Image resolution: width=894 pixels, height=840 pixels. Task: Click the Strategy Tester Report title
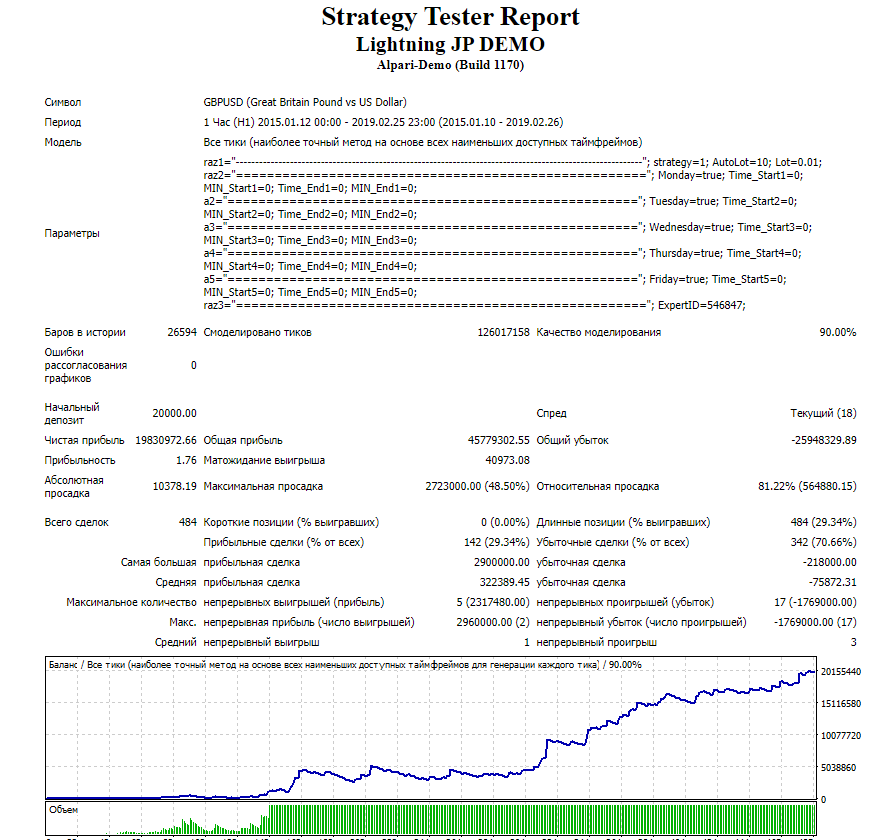tap(450, 18)
